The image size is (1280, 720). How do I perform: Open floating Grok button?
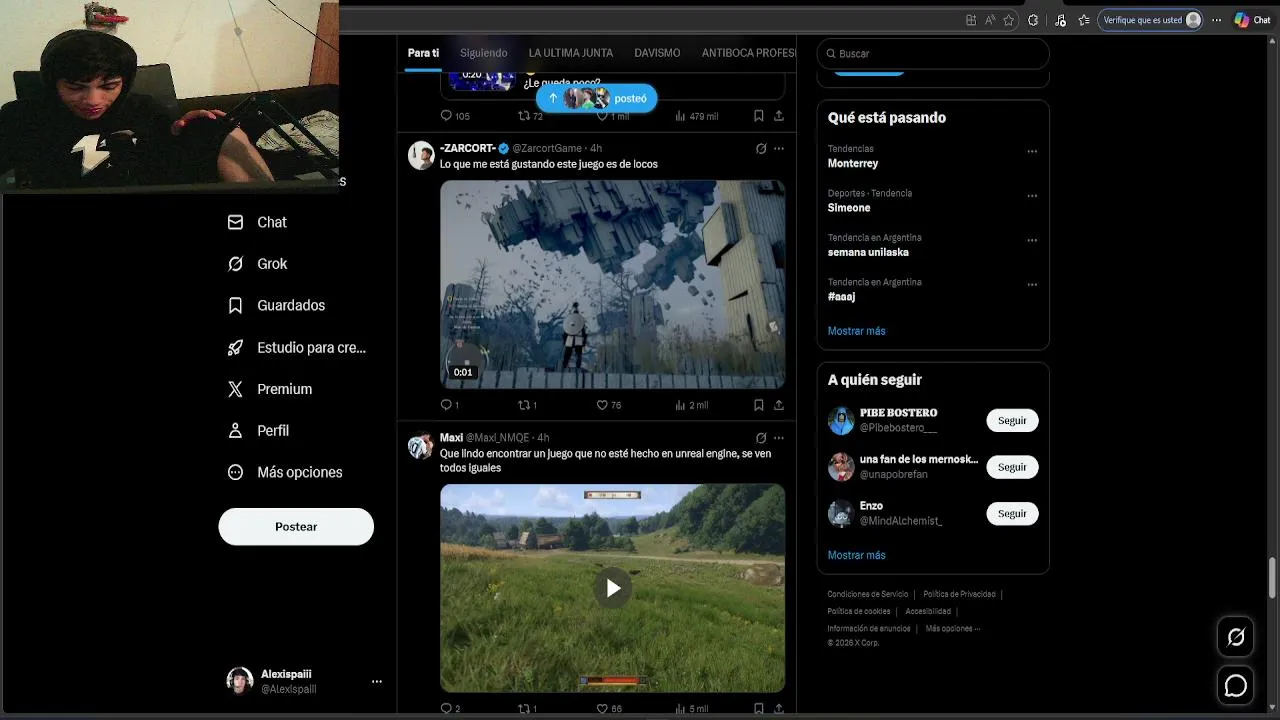1236,637
